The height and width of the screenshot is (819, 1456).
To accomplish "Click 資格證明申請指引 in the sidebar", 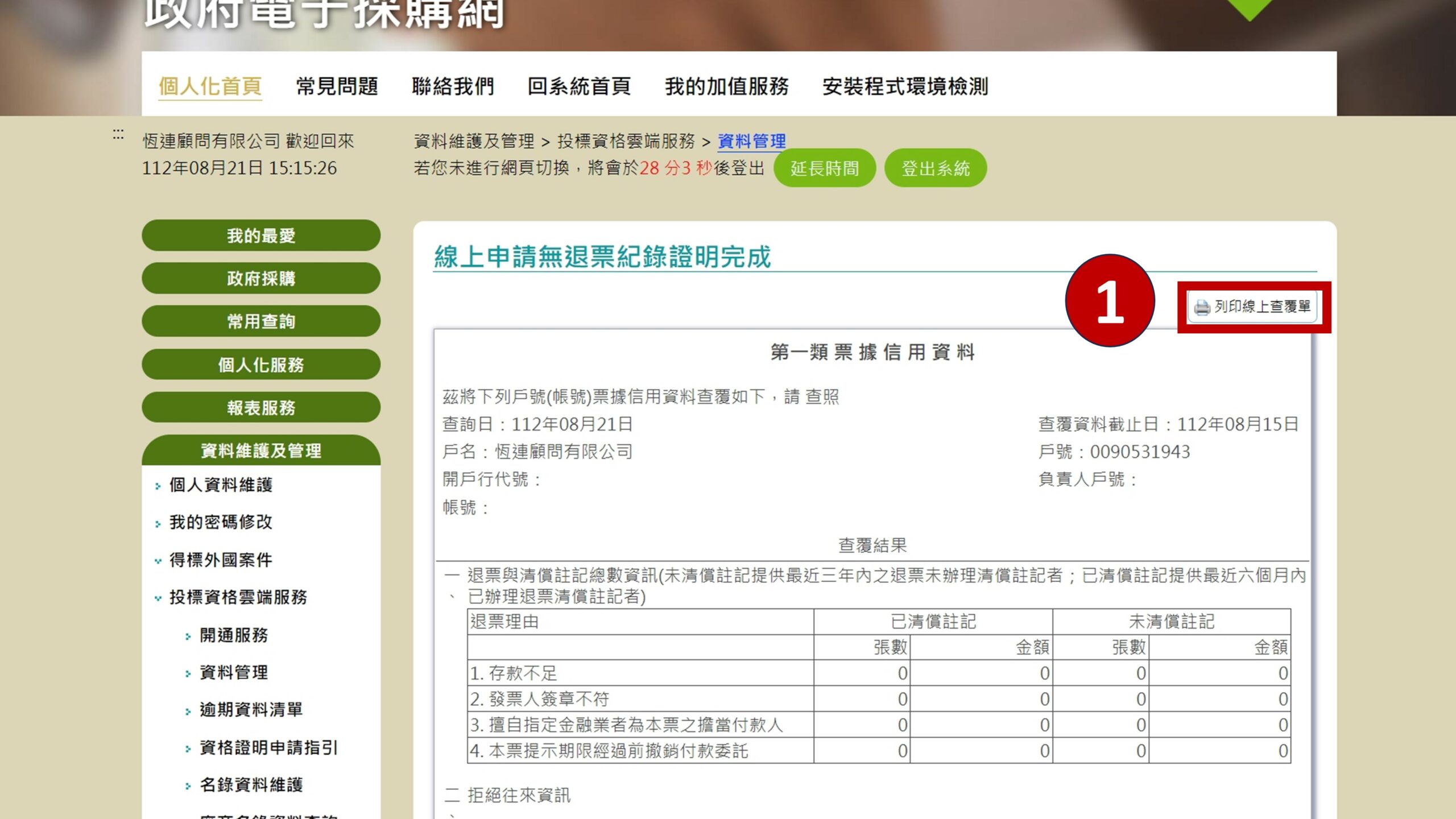I will pos(267,748).
